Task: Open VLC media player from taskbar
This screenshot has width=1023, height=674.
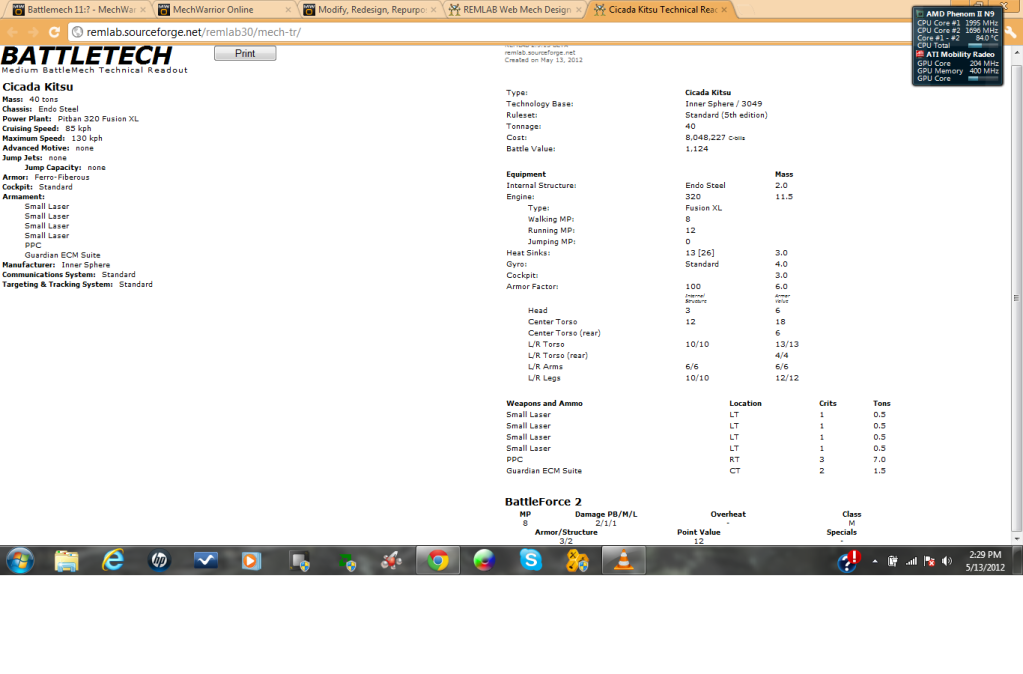Action: click(624, 560)
